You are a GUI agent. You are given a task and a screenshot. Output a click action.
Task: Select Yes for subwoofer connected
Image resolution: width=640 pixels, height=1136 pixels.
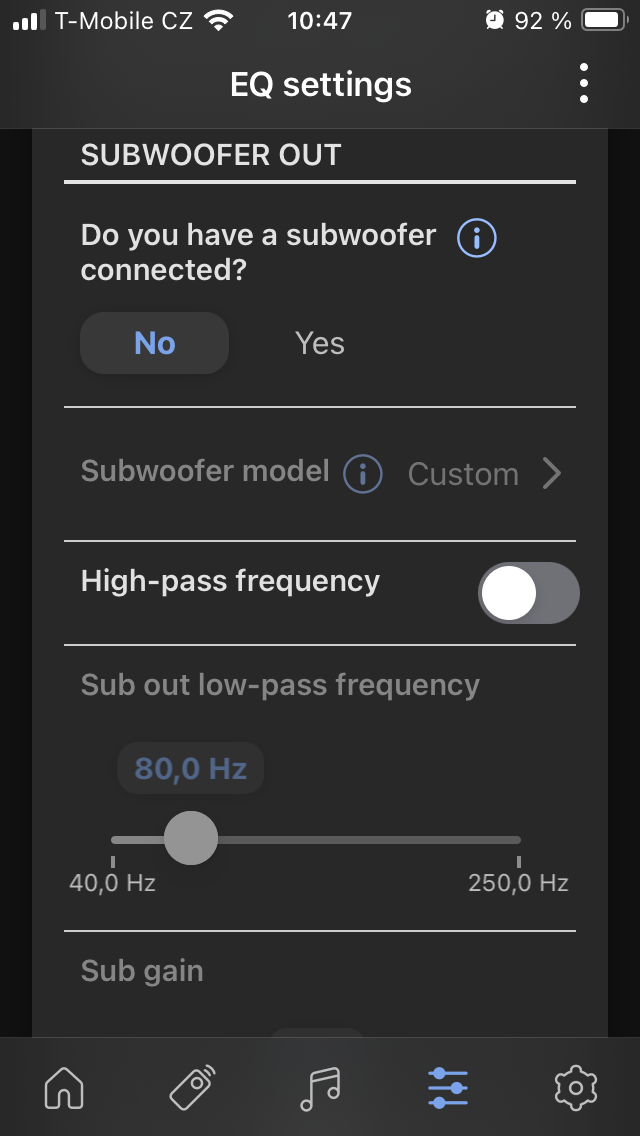(320, 343)
